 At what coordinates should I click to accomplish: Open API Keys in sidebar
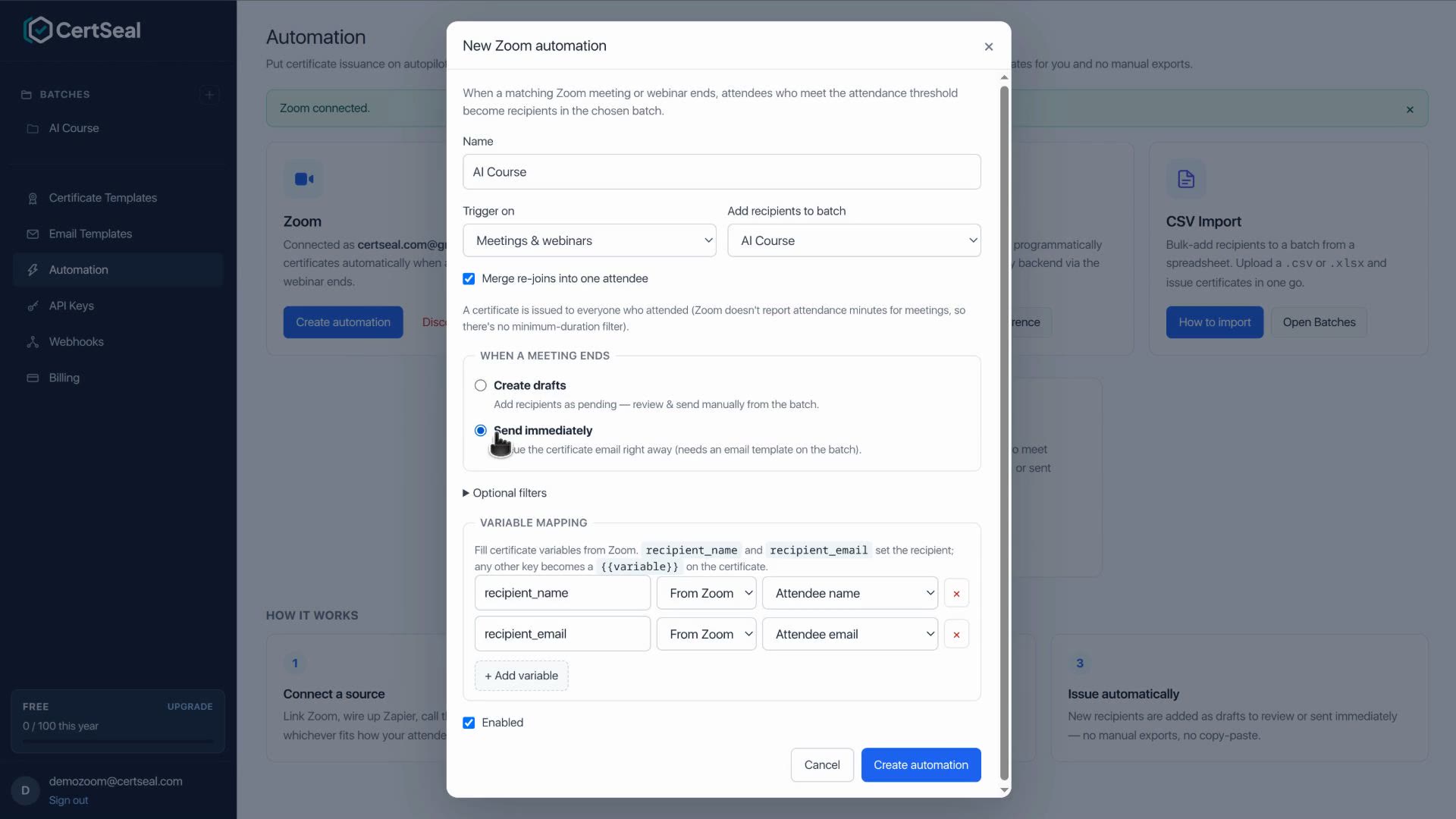(118, 306)
